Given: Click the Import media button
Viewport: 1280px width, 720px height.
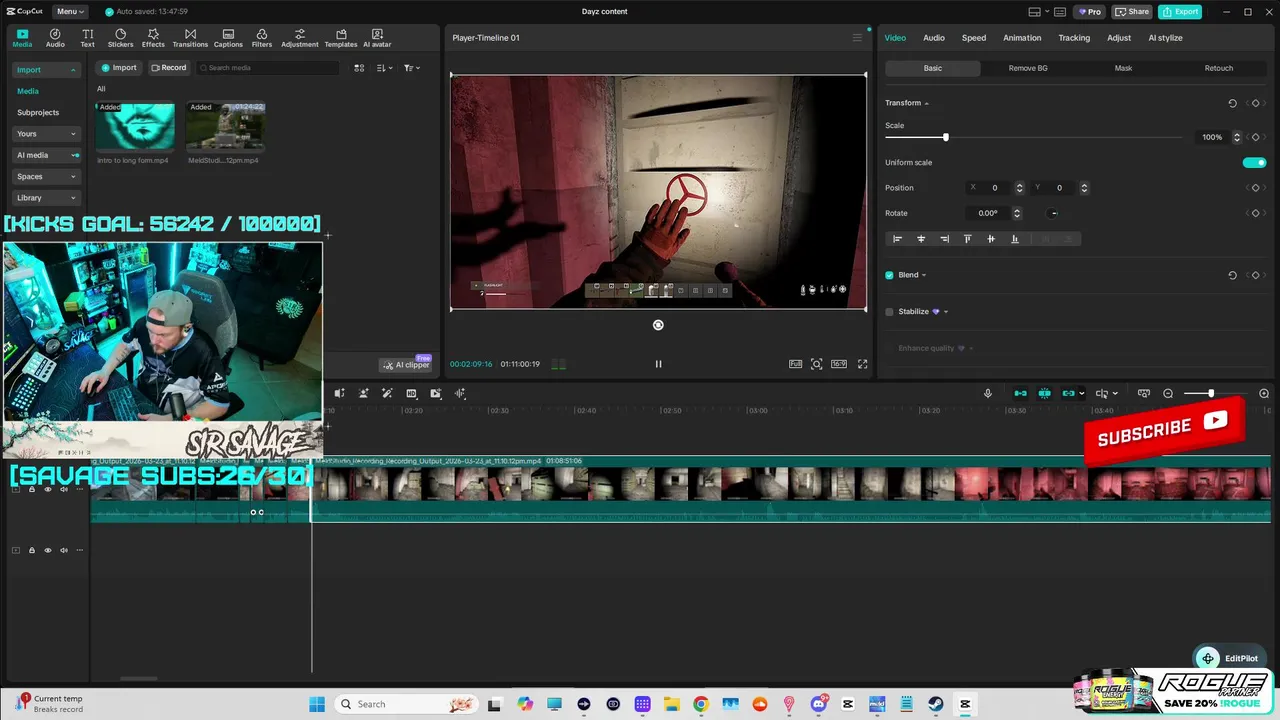Looking at the screenshot, I should pyautogui.click(x=118, y=68).
